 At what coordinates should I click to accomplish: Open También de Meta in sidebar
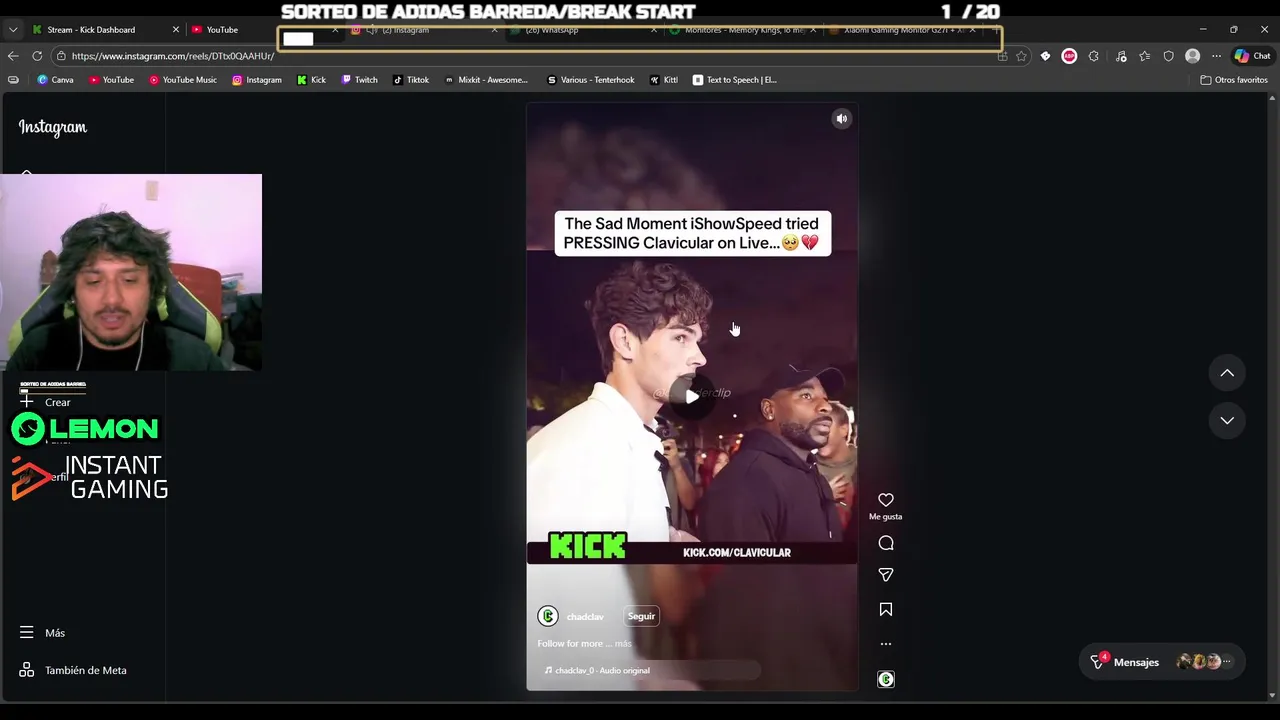point(73,671)
